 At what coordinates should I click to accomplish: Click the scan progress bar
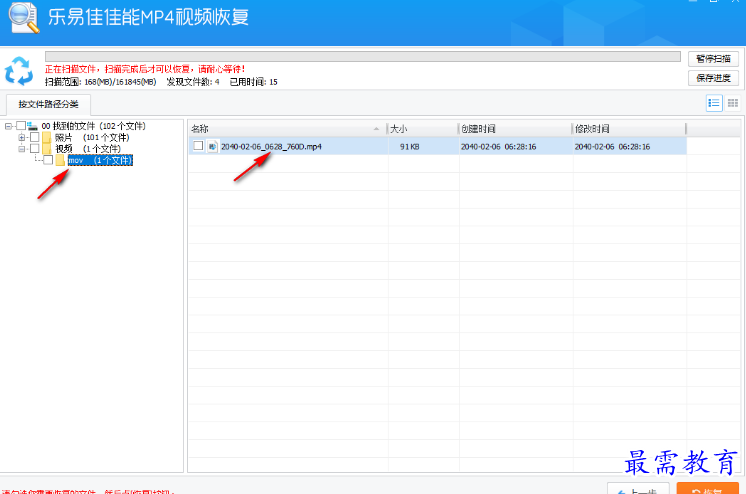363,57
